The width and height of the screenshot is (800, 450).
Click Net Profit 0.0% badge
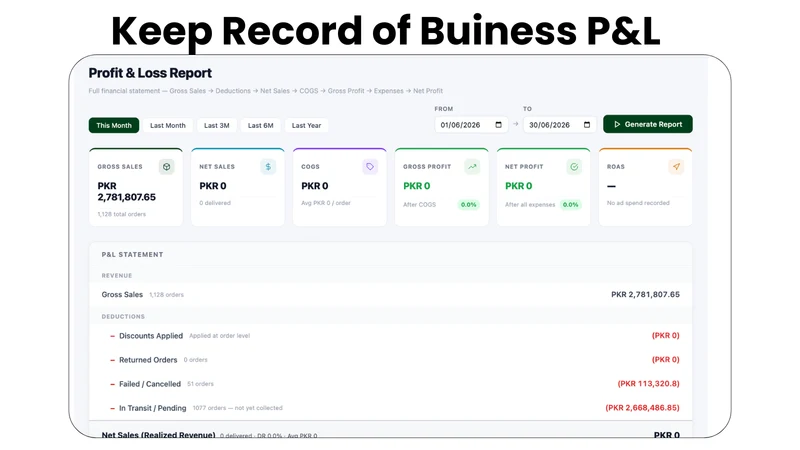tap(570, 205)
